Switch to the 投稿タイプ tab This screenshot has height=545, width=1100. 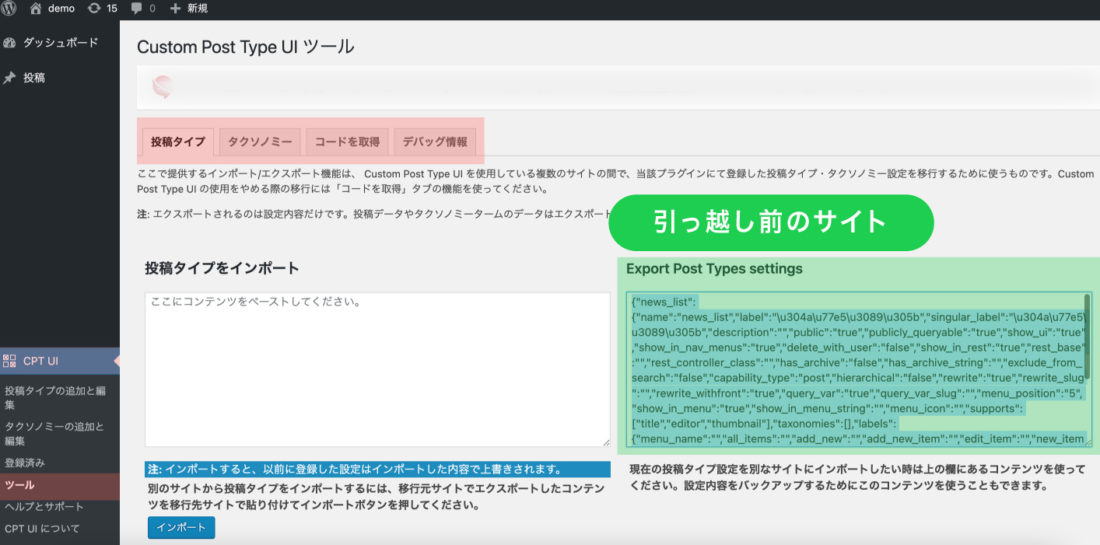[x=178, y=142]
